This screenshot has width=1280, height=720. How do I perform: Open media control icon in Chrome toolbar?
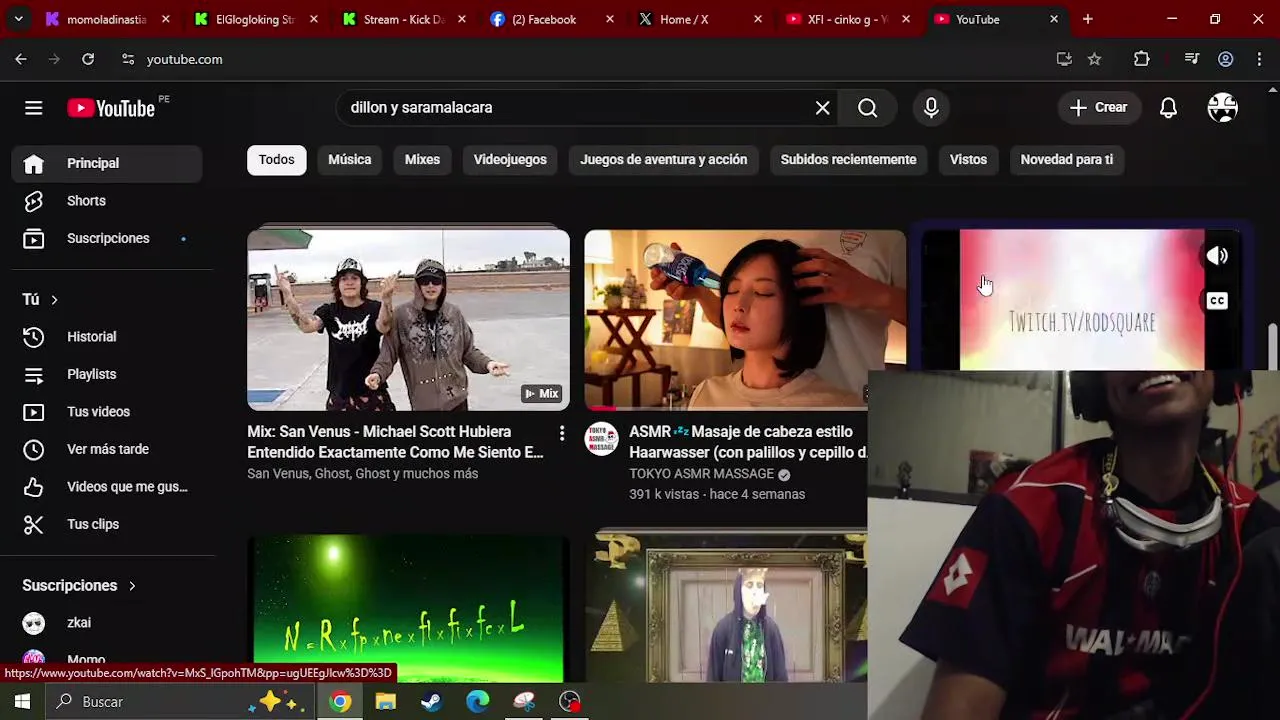1191,59
